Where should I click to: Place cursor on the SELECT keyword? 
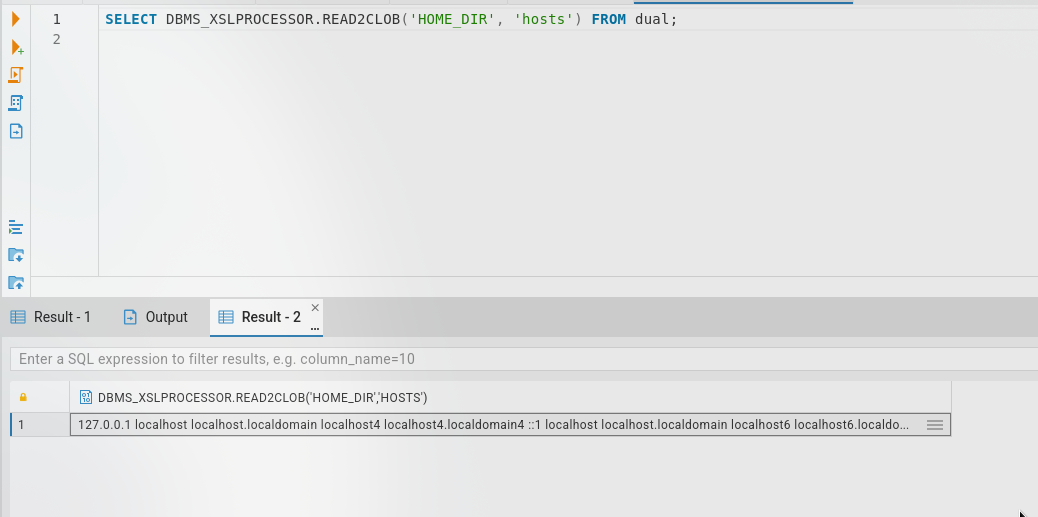click(x=131, y=20)
